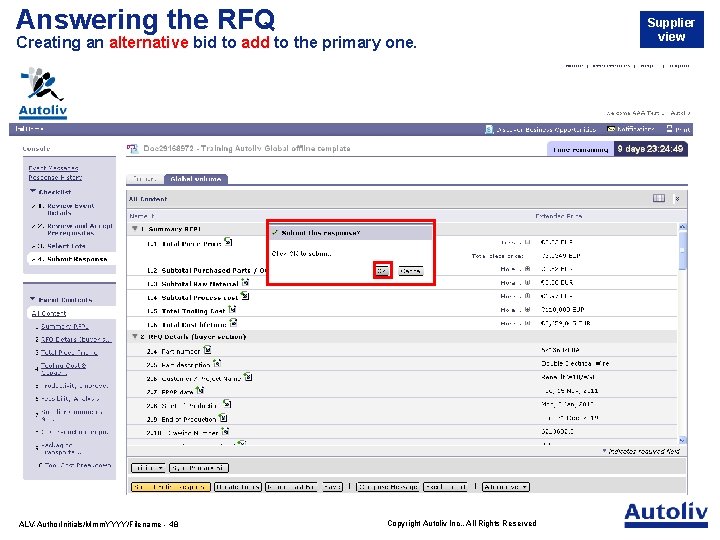720x540 pixels.
Task: Open the RFQ Details link in sidebar
Action: 76,339
